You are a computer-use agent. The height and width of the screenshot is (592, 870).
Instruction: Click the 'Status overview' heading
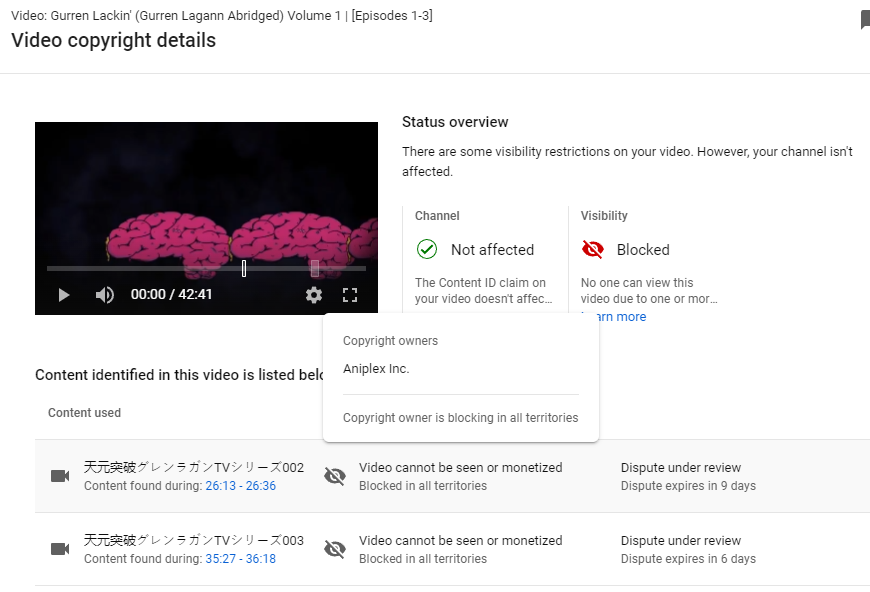455,122
